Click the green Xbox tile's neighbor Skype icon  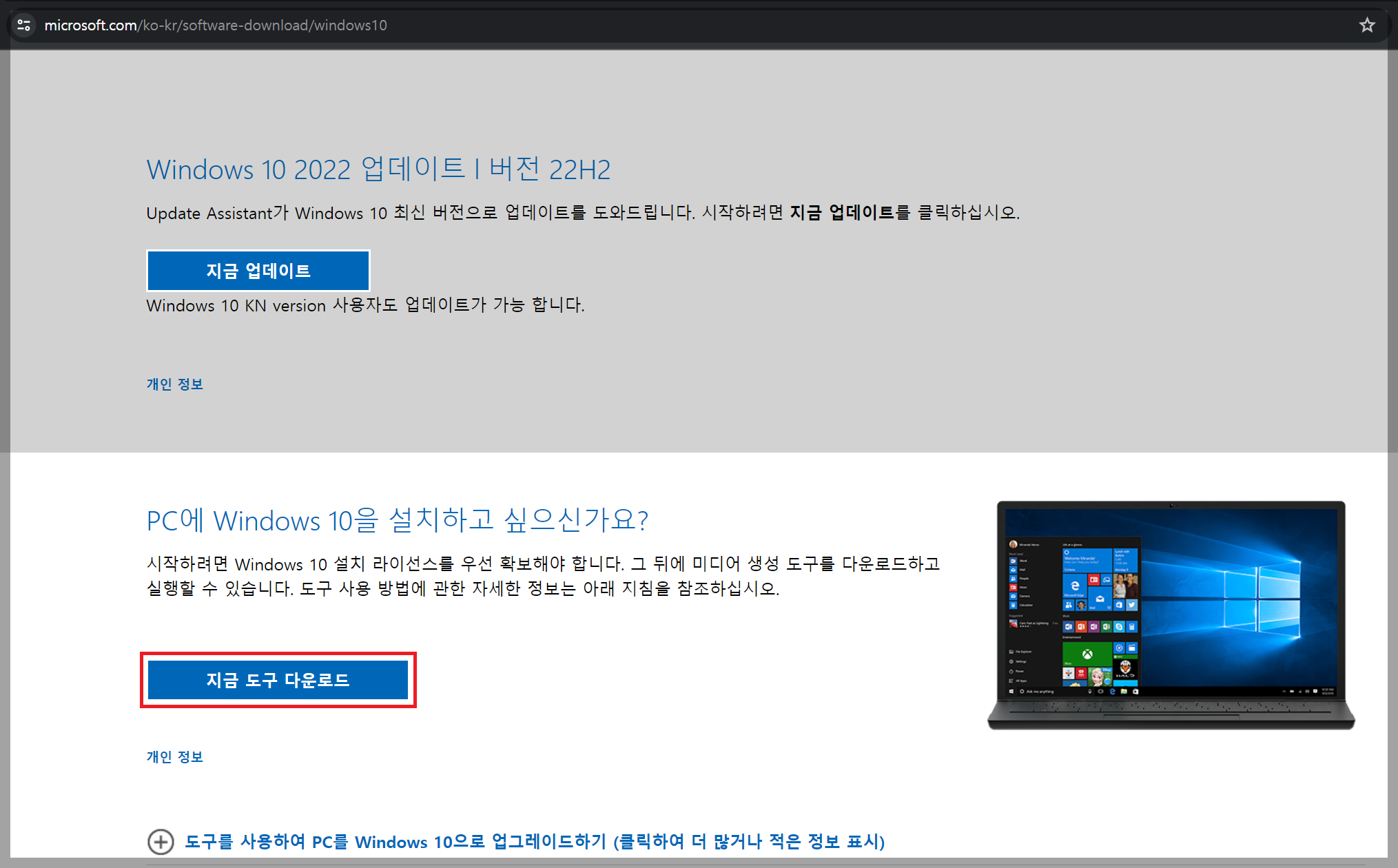(x=1119, y=627)
